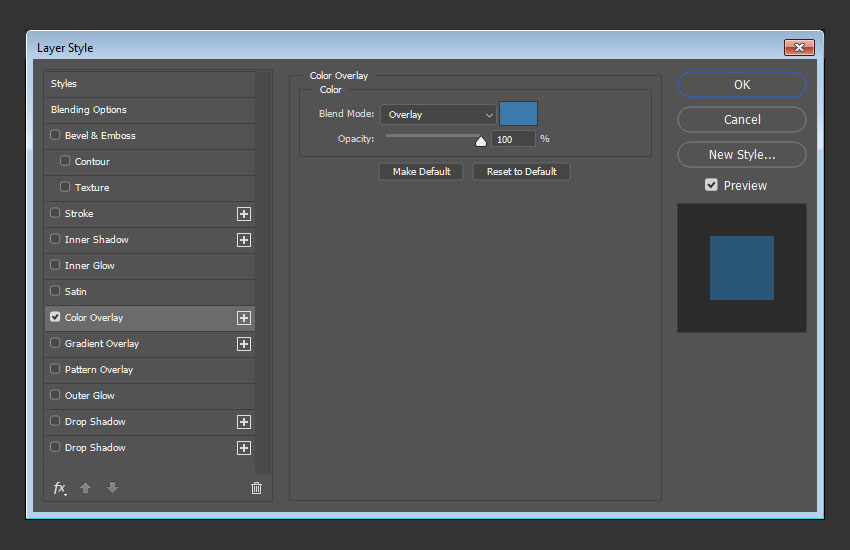Enable the Contour checkbox
The image size is (850, 550).
tap(65, 160)
